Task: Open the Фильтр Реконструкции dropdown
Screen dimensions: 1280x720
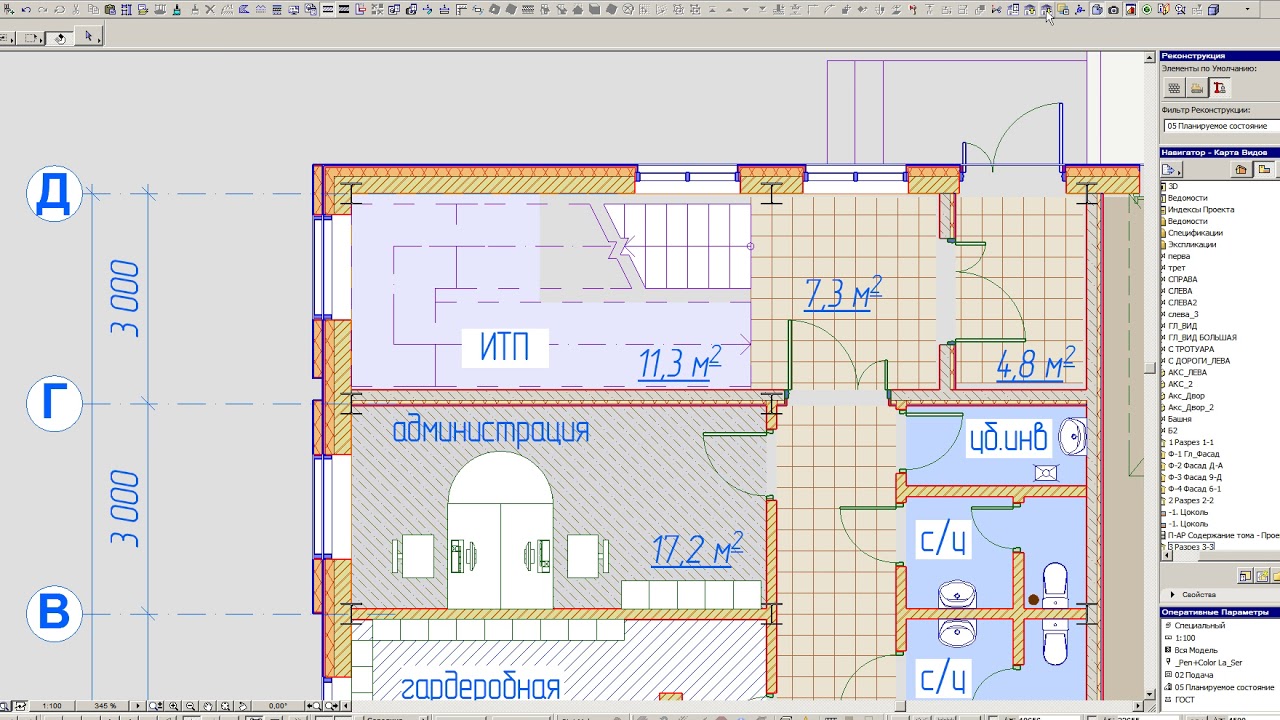Action: click(x=1220, y=126)
